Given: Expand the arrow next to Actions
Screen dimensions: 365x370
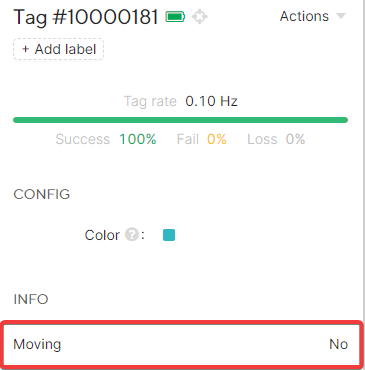Looking at the screenshot, I should click(x=341, y=16).
